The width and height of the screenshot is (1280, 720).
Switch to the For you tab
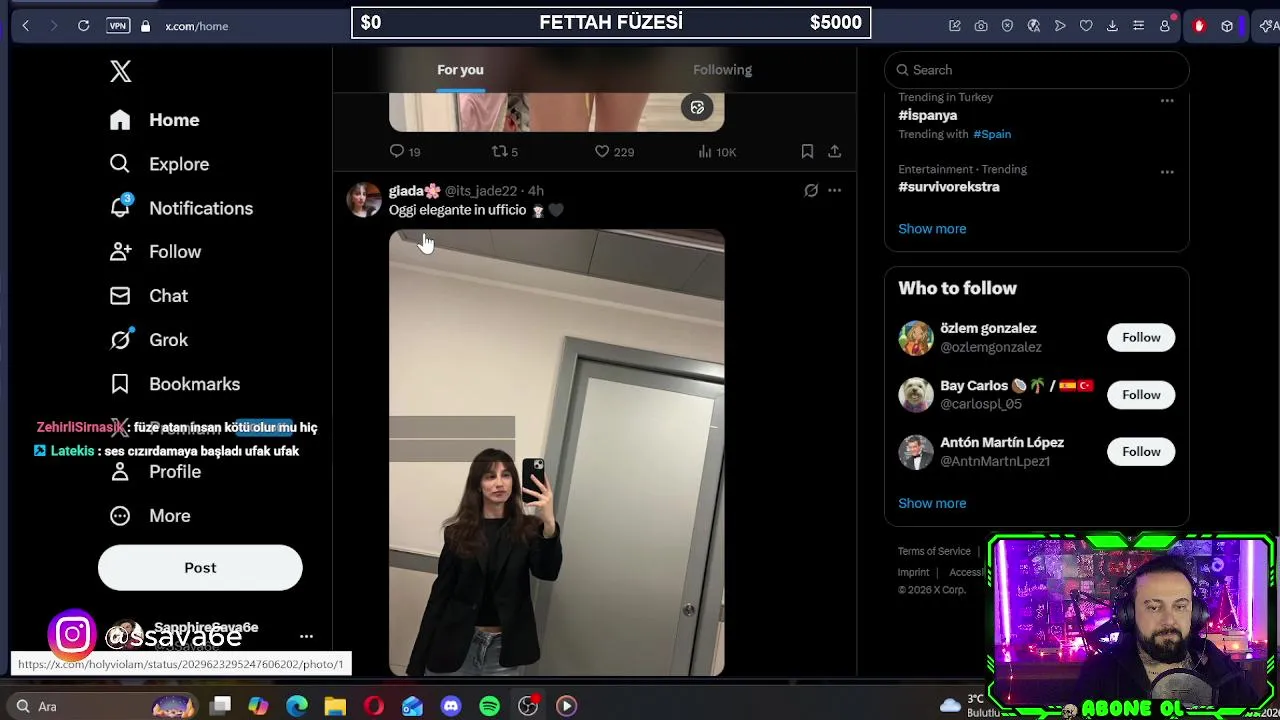(460, 70)
